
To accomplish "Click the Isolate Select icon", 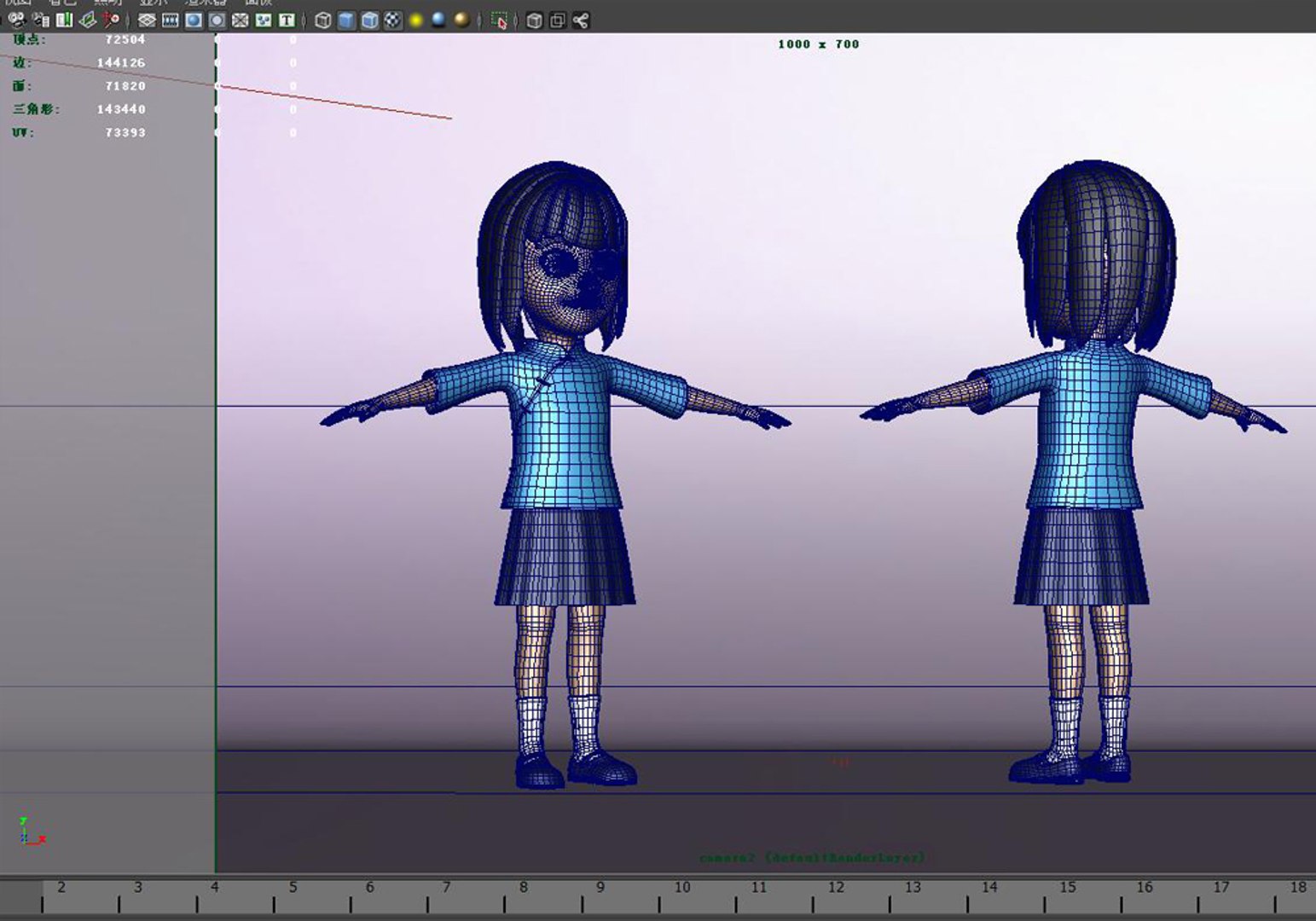I will [x=500, y=20].
